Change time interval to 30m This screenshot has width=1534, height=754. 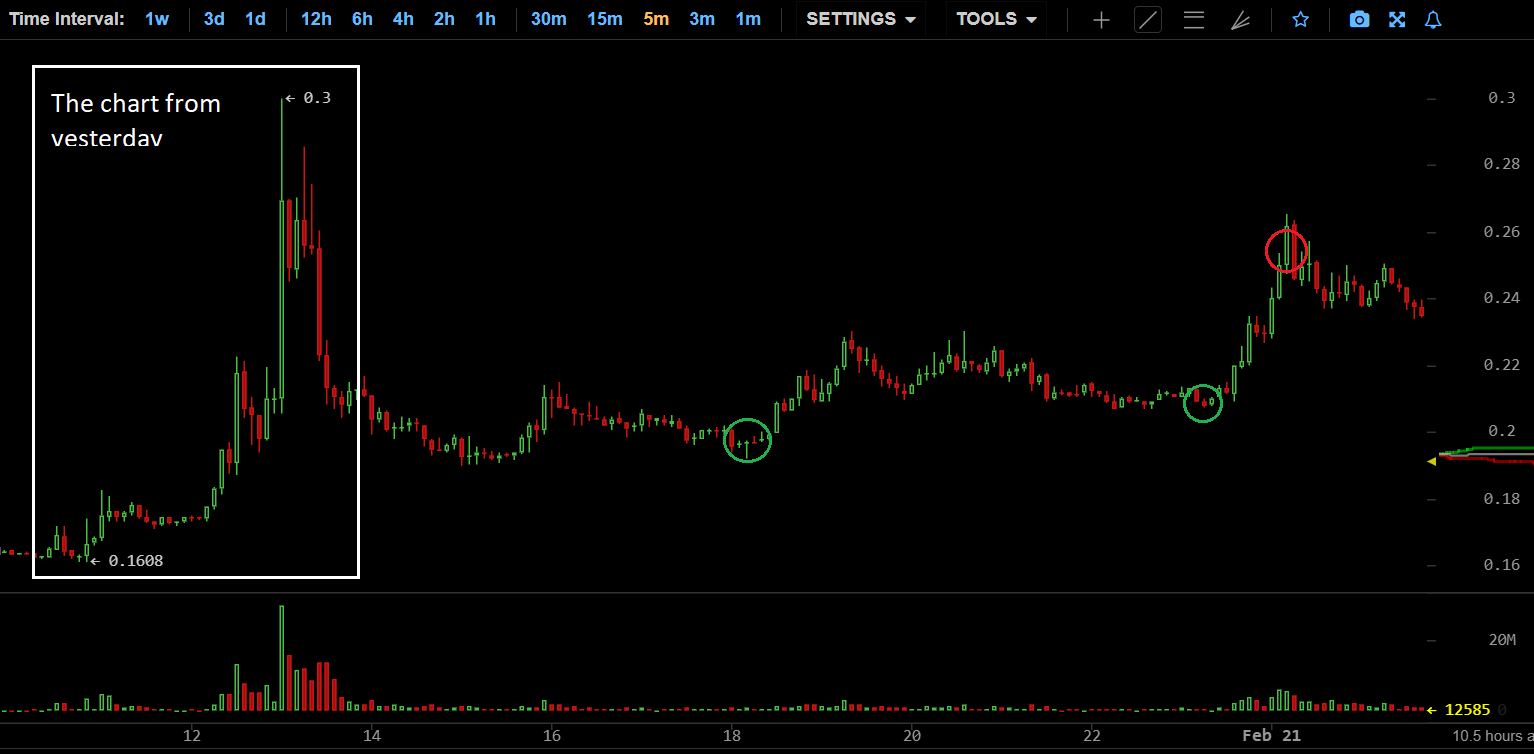coord(548,19)
